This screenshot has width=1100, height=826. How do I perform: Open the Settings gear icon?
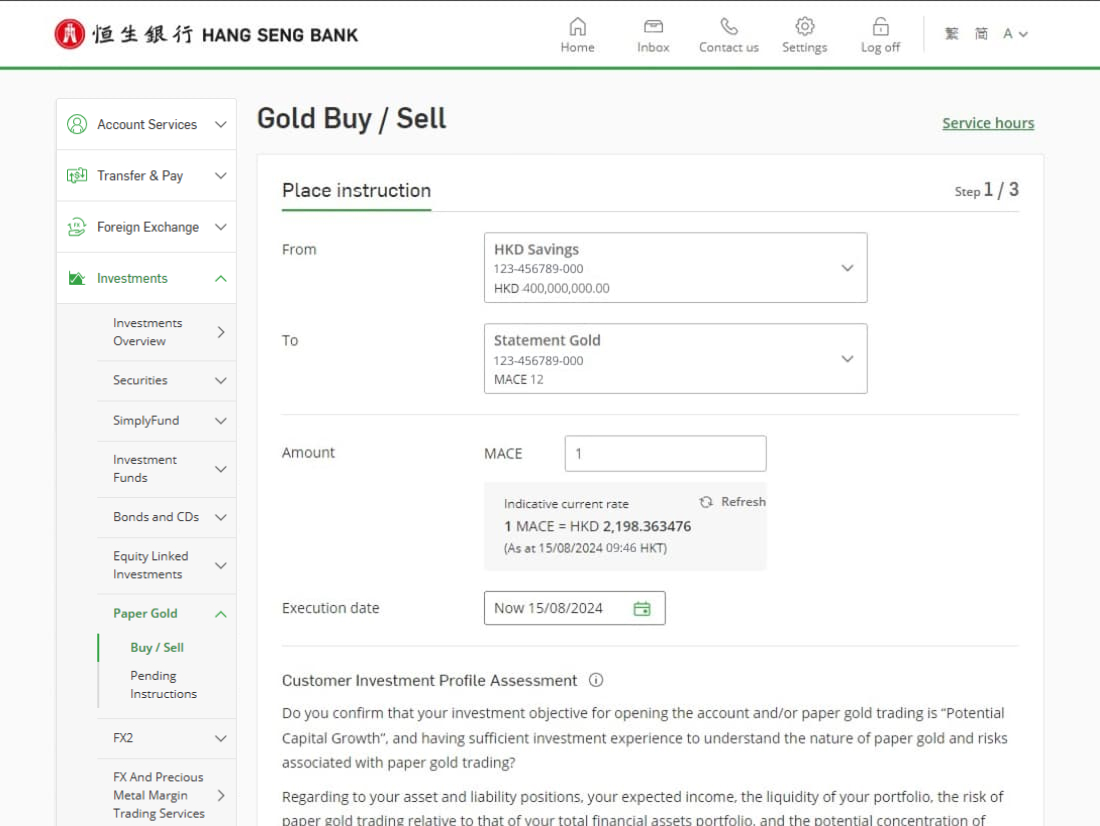click(x=804, y=33)
